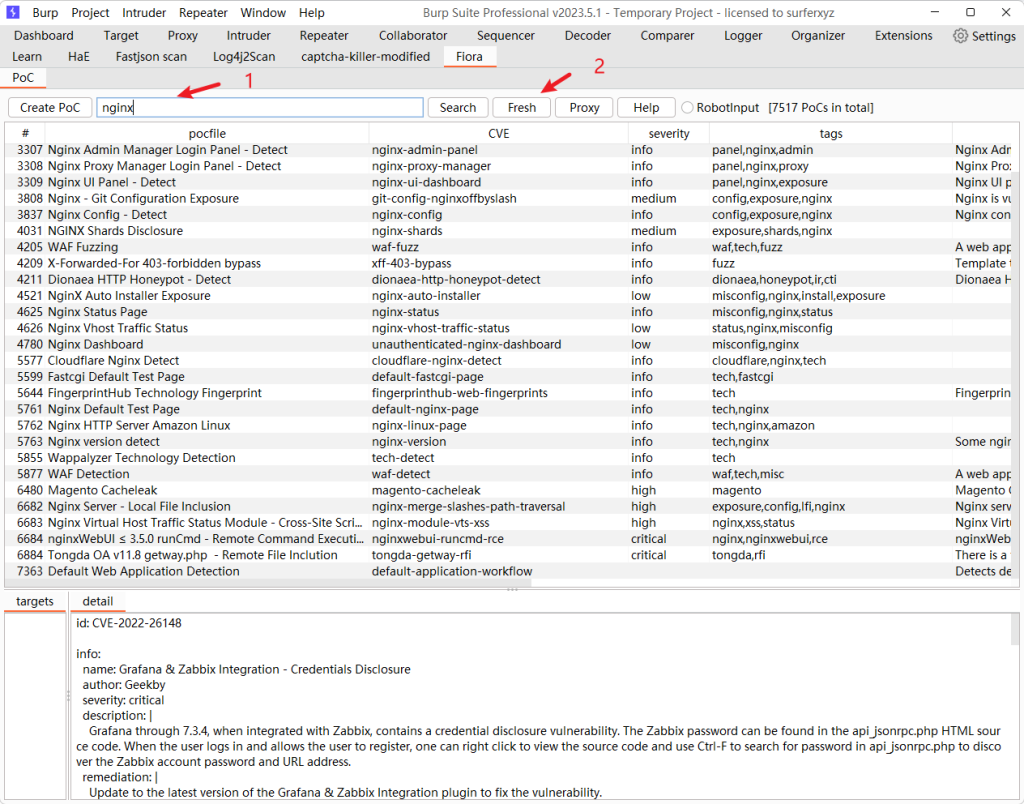This screenshot has width=1024, height=804.
Task: Click the Proxy button next to Fresh
Action: click(584, 108)
